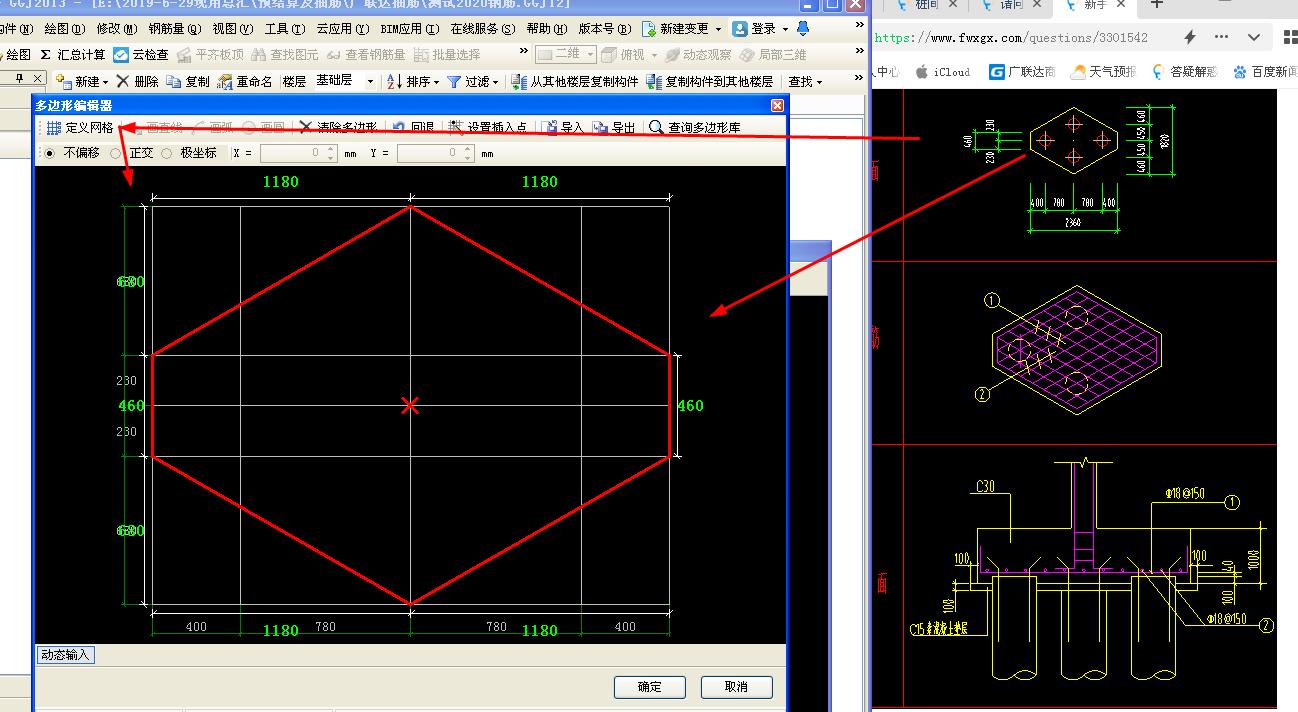
Task: Click 复制构件到其他楼层
Action: coord(710,81)
